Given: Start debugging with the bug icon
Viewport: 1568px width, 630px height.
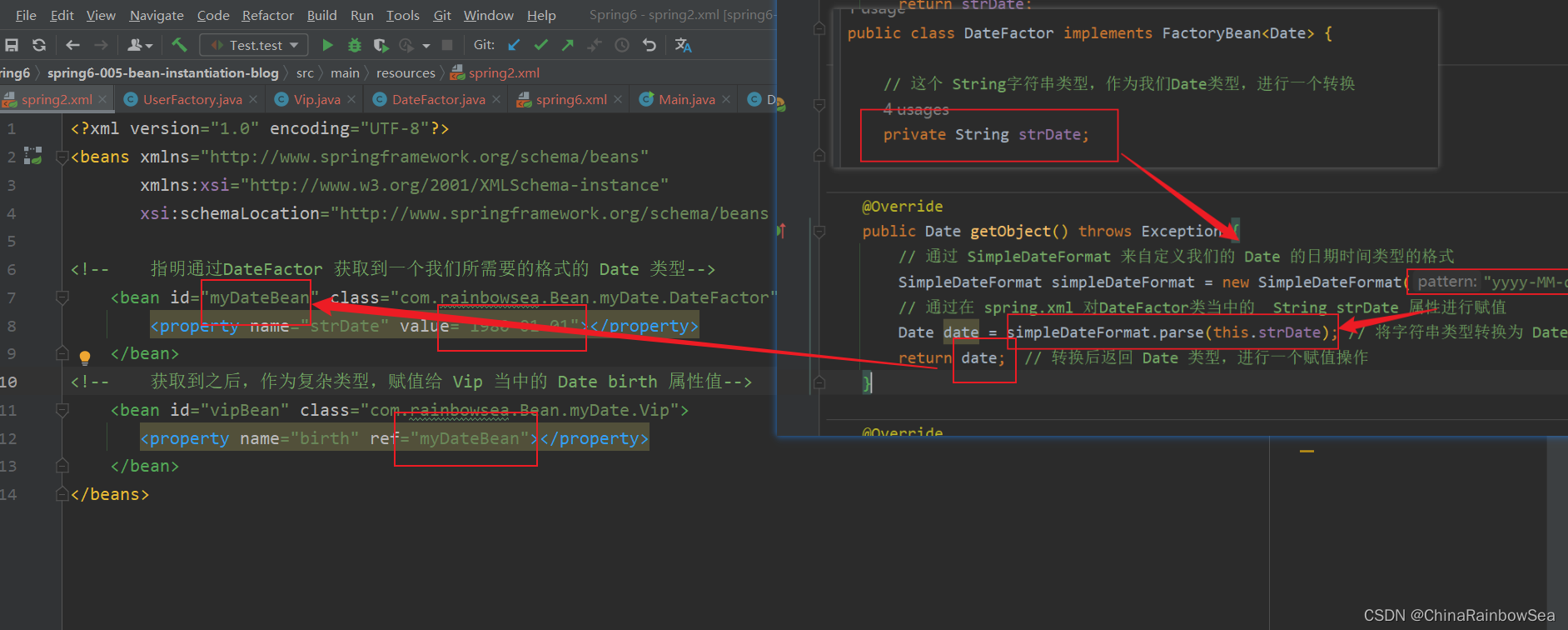Looking at the screenshot, I should 355,45.
